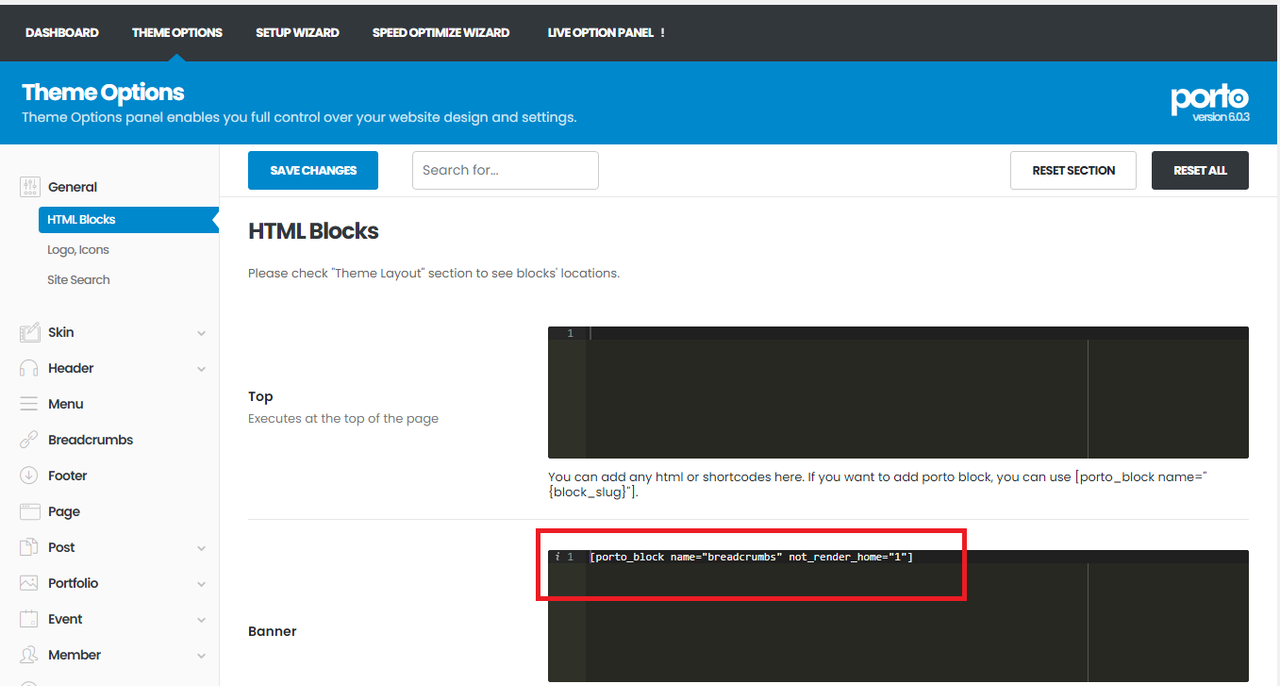Screen dimensions: 1280x686
Task: Click the Member users icon
Action: [29, 655]
